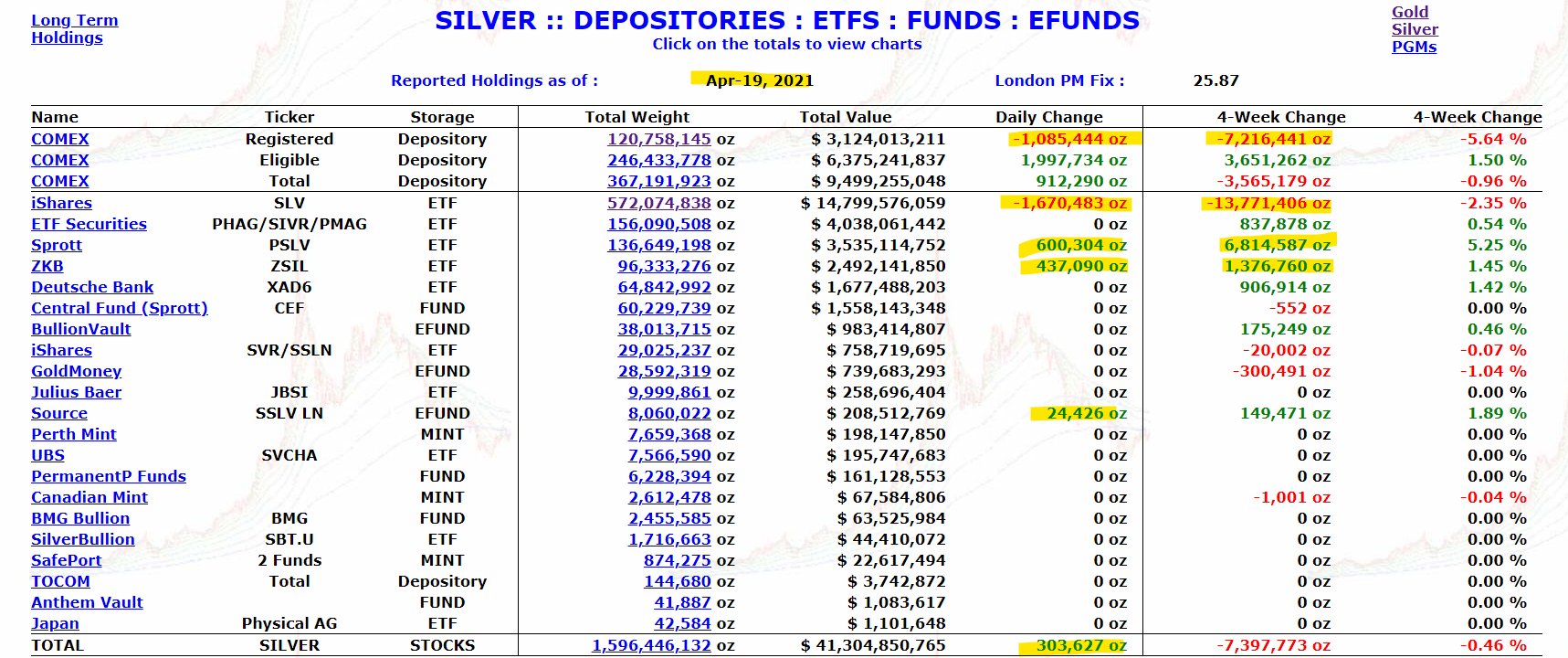
Task: Open the 572,074,838 oz total weight link
Action: tap(659, 203)
